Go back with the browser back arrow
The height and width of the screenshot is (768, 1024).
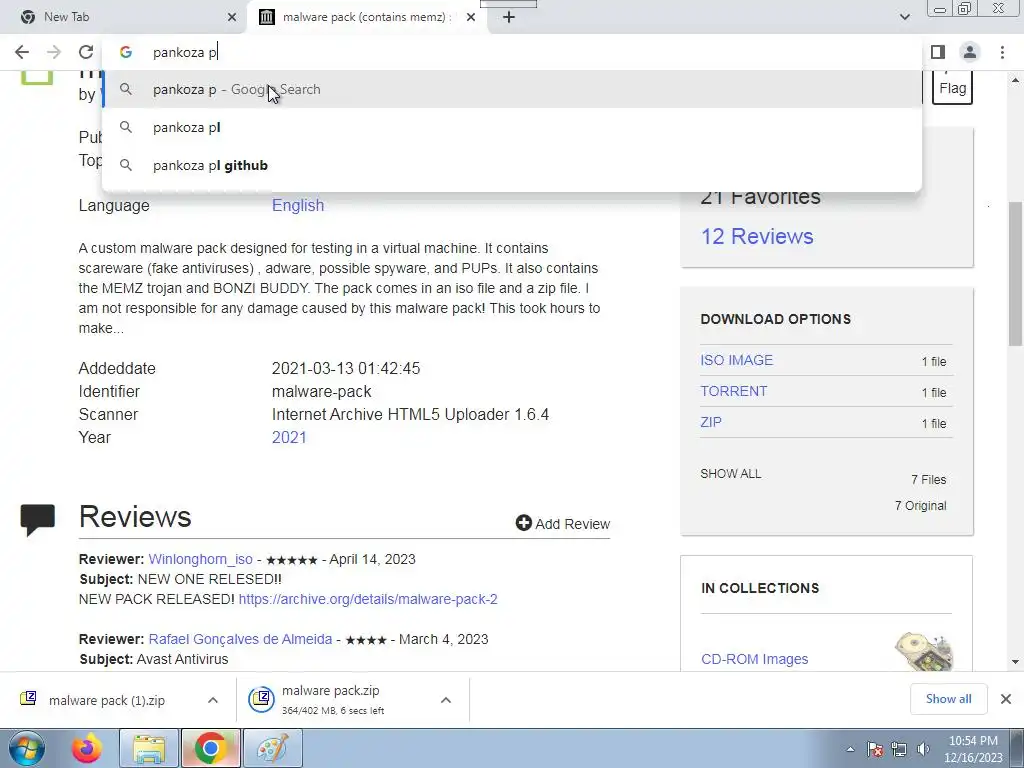[x=22, y=52]
